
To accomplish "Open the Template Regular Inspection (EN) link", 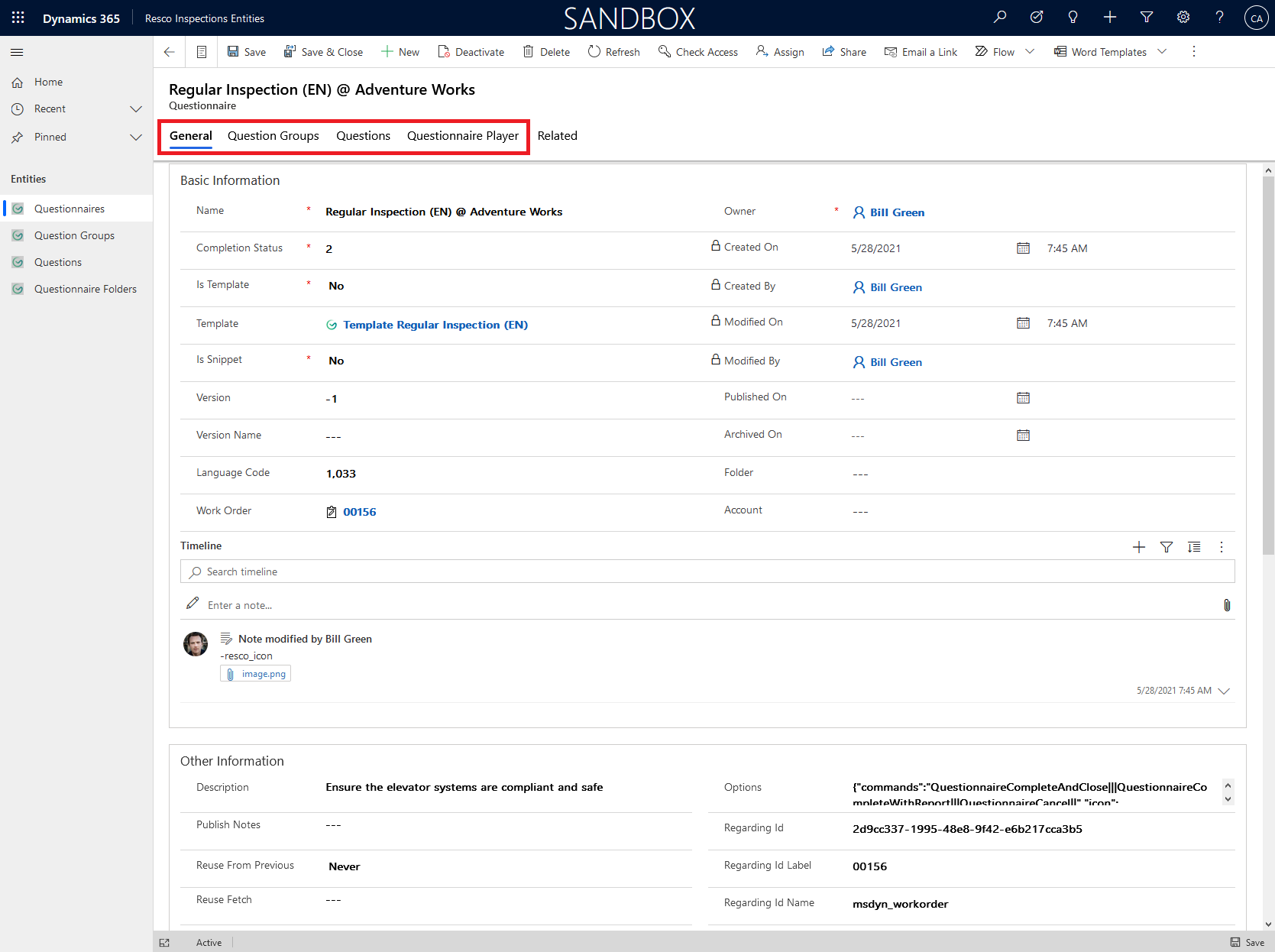I will [435, 325].
